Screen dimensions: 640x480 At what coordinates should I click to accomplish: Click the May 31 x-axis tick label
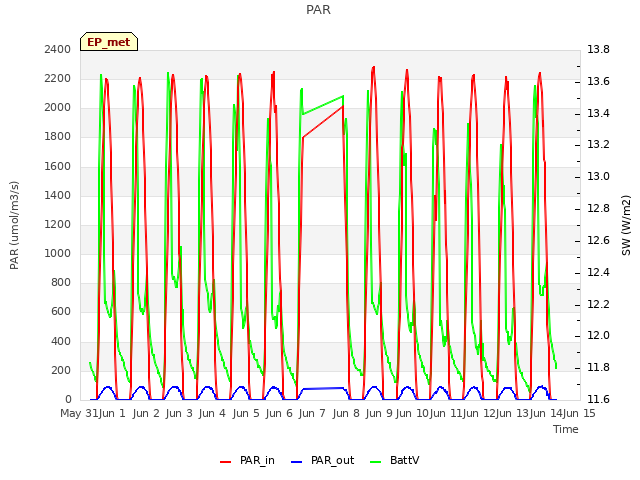(x=79, y=413)
